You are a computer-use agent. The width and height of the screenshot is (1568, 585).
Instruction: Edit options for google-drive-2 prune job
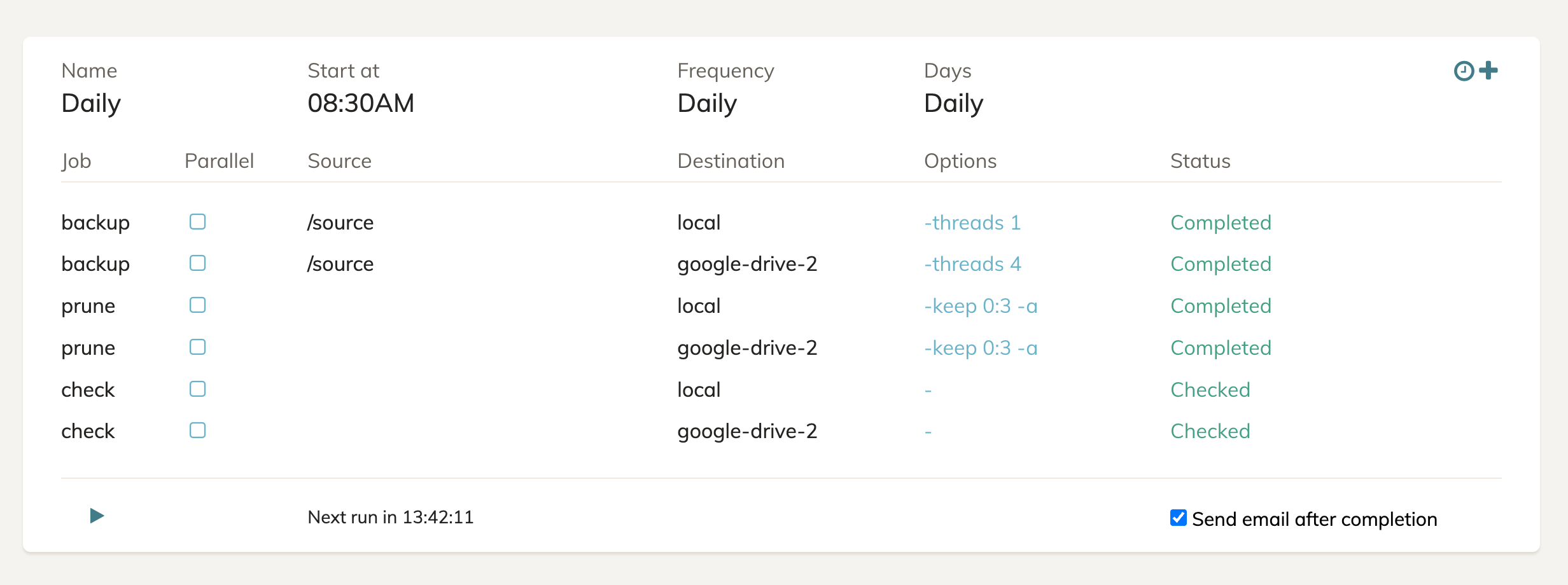[x=980, y=348]
